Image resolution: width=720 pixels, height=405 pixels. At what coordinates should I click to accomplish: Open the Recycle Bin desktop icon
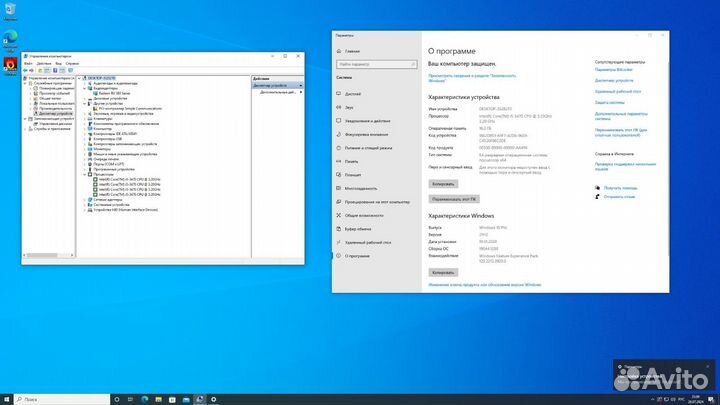tap(10, 11)
